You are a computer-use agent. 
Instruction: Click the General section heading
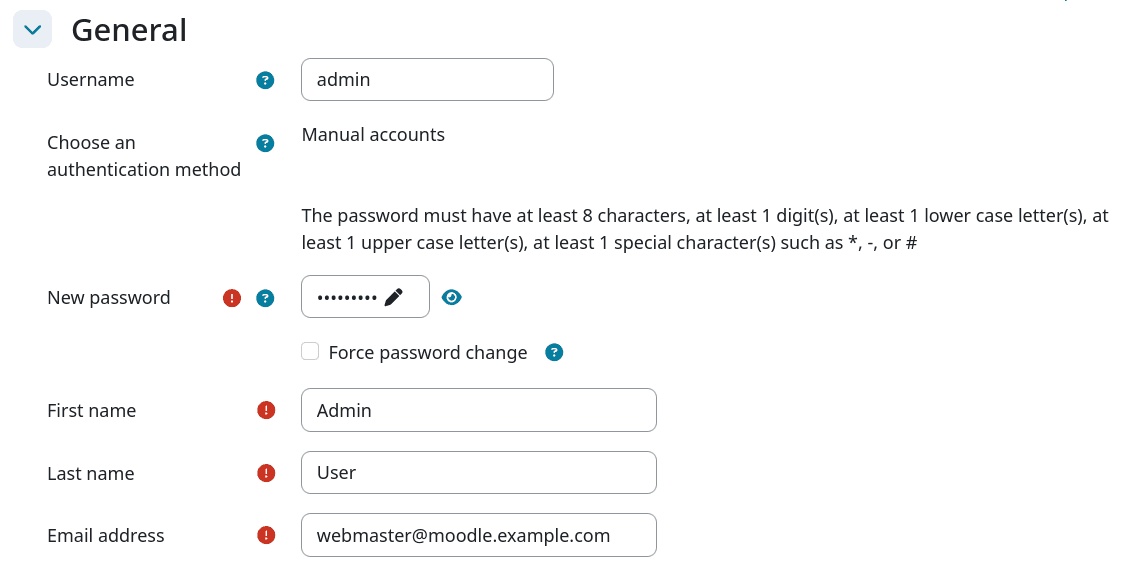[129, 30]
